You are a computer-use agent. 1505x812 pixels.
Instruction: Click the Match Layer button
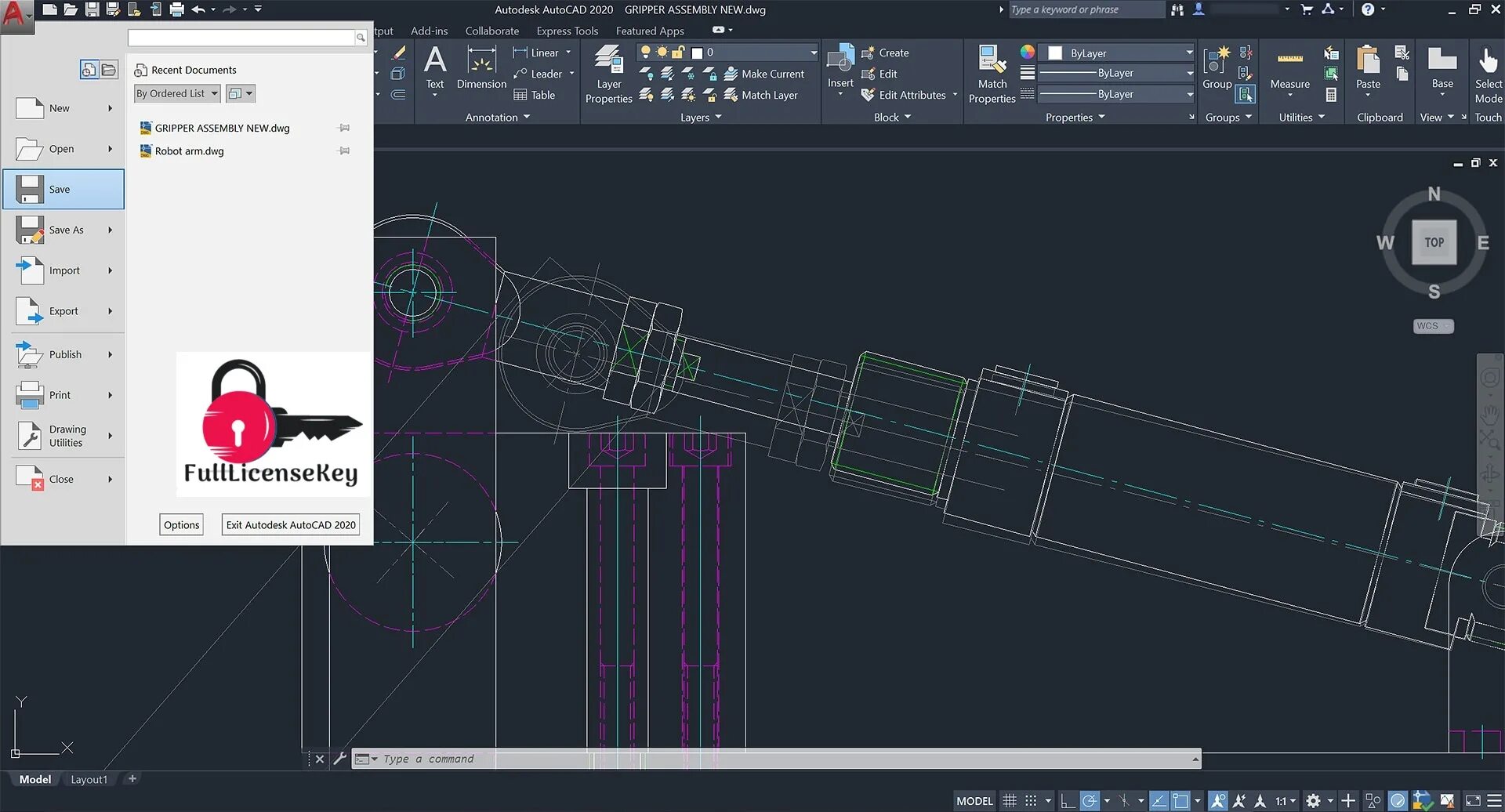pyautogui.click(x=761, y=95)
